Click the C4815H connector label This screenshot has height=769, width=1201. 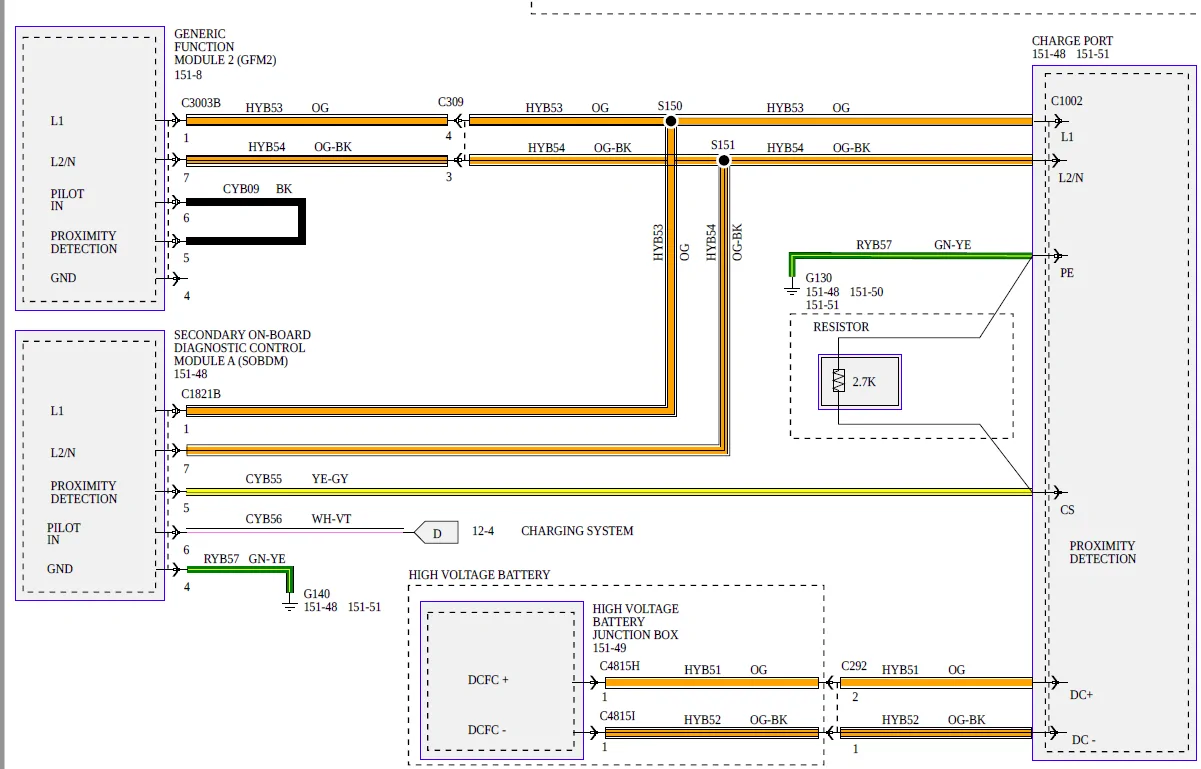(x=619, y=665)
